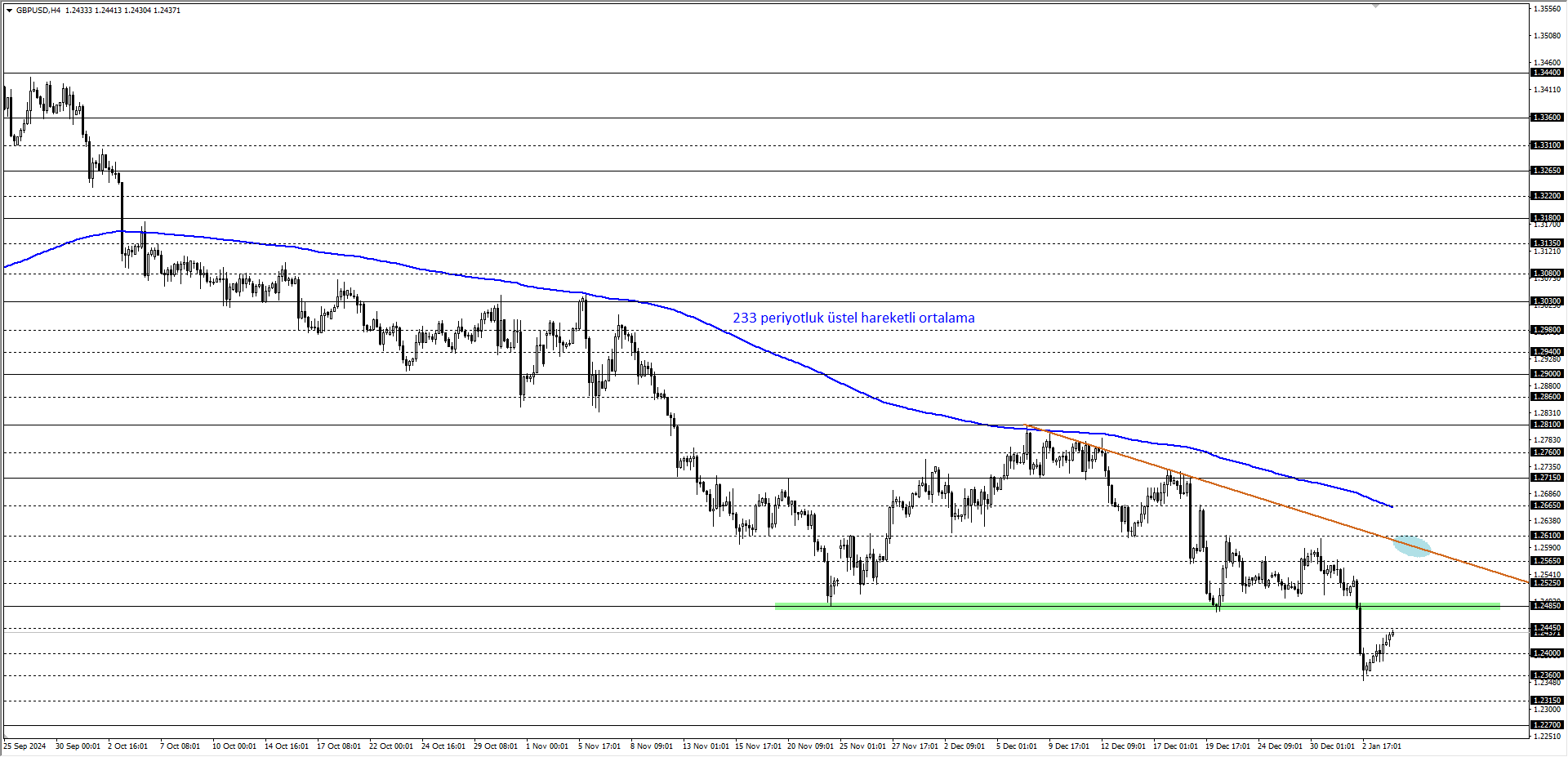Click the 1.34400 price level label

[1547, 73]
